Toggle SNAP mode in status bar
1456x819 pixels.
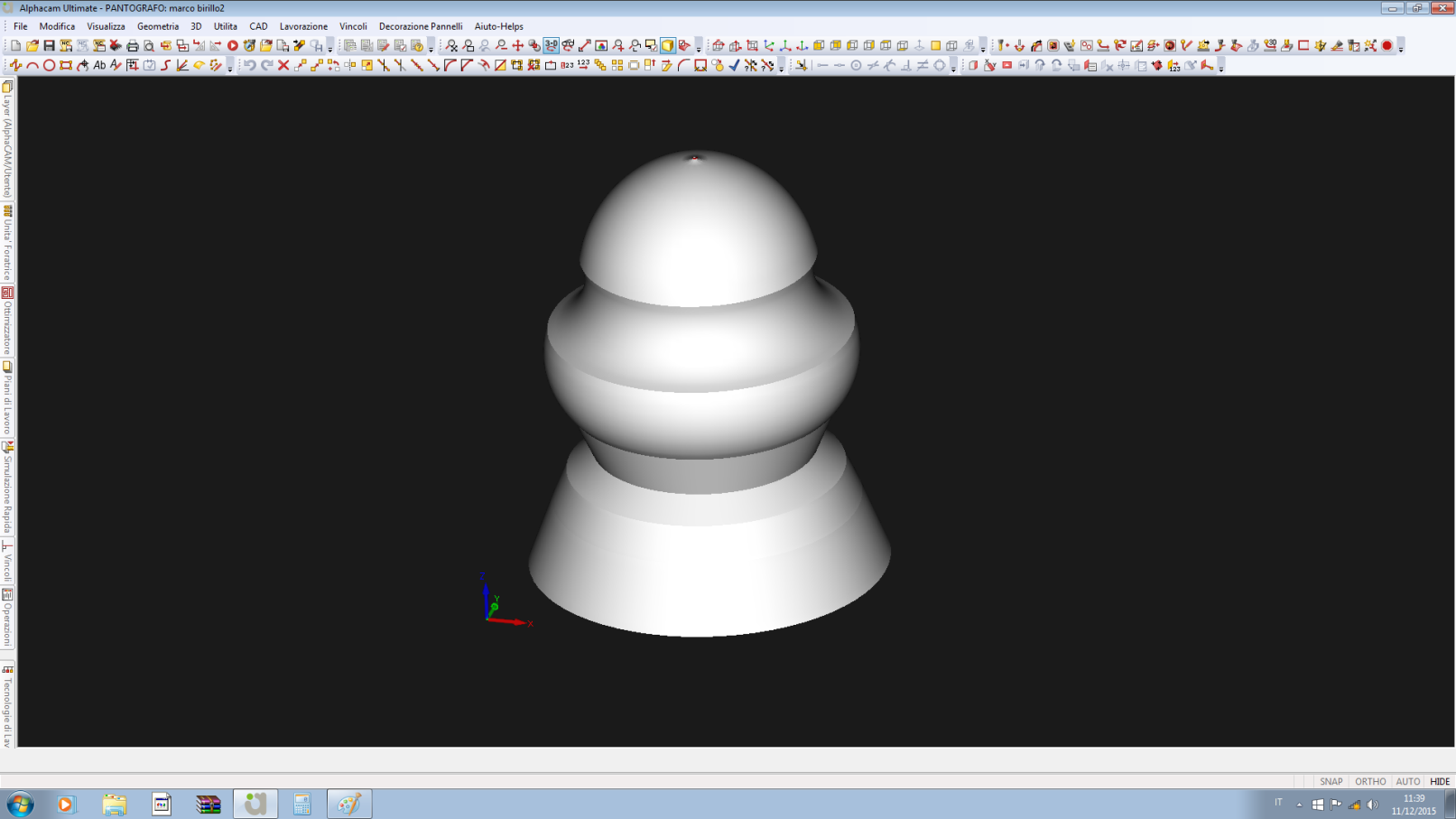pos(1331,782)
